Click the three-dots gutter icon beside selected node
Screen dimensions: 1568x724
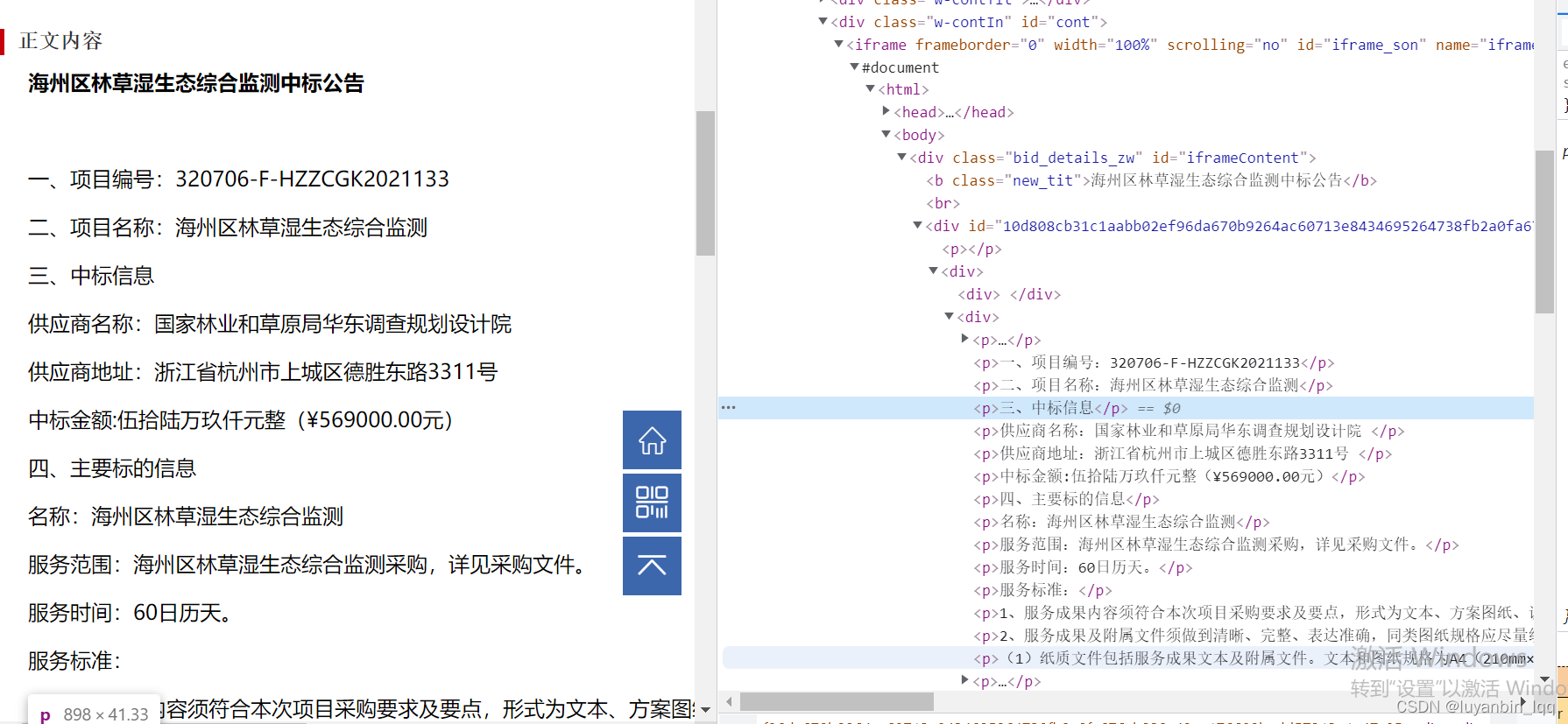coord(728,408)
